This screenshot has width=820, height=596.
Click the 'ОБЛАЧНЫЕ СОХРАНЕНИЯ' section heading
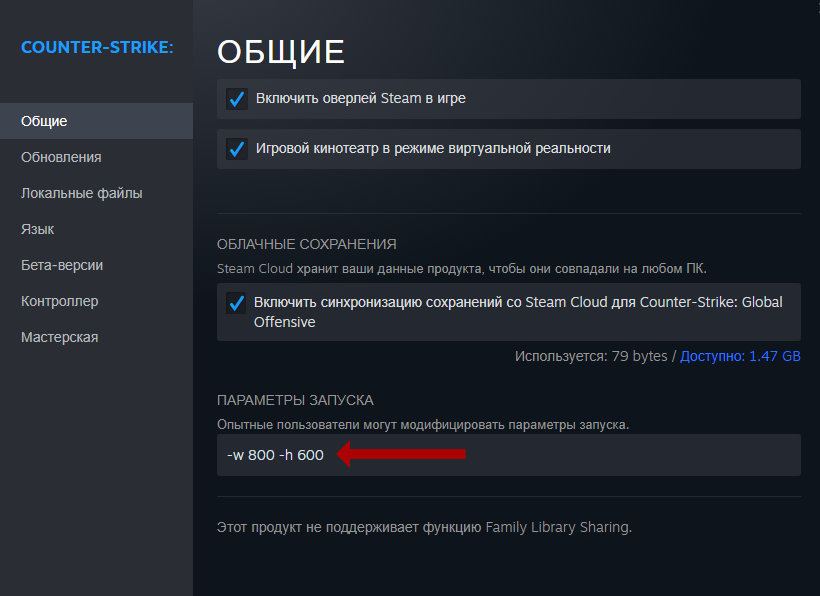(x=306, y=244)
